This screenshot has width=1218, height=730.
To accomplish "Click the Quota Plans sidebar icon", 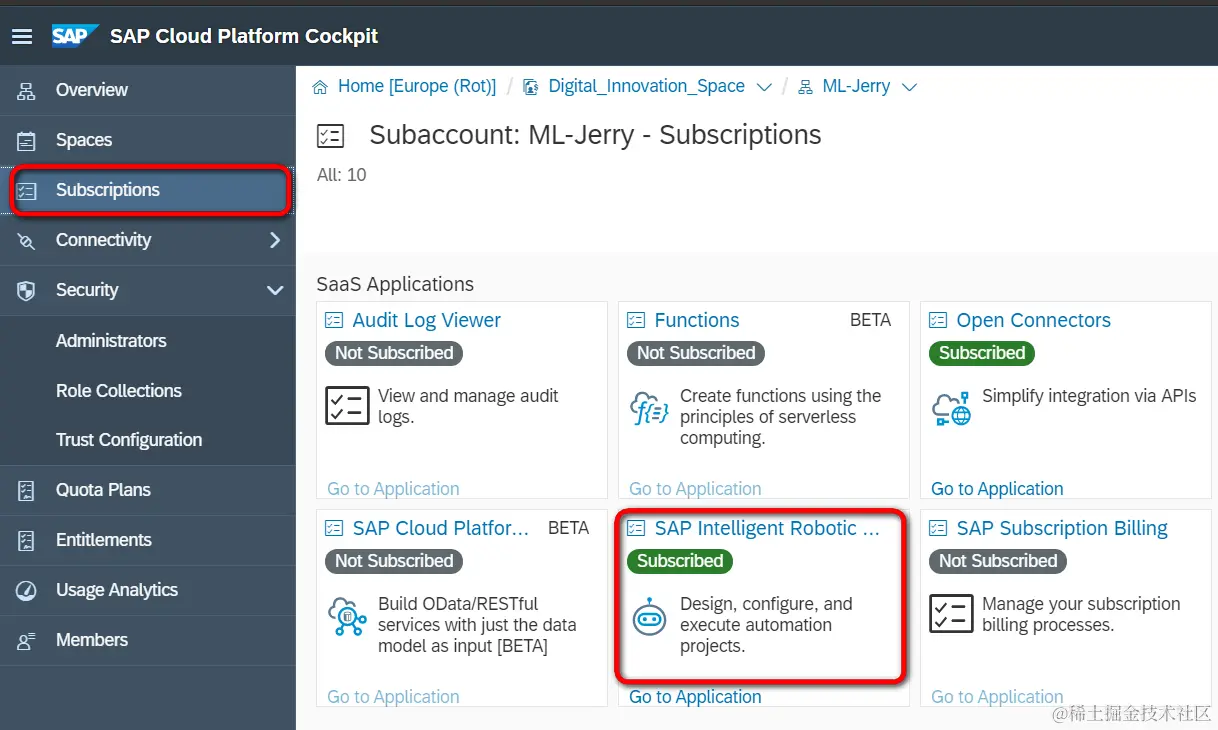I will (26, 491).
